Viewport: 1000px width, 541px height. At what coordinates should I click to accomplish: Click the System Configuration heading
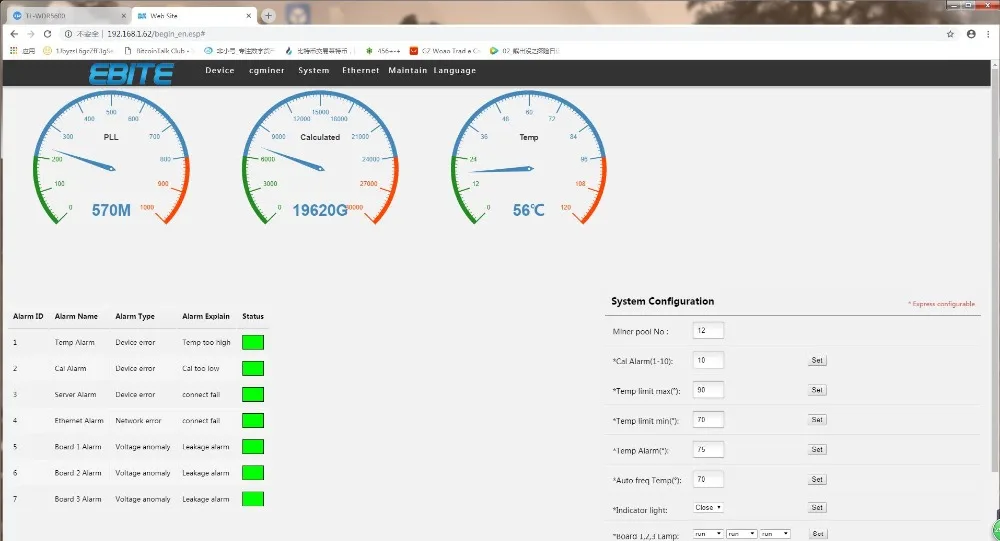[663, 301]
